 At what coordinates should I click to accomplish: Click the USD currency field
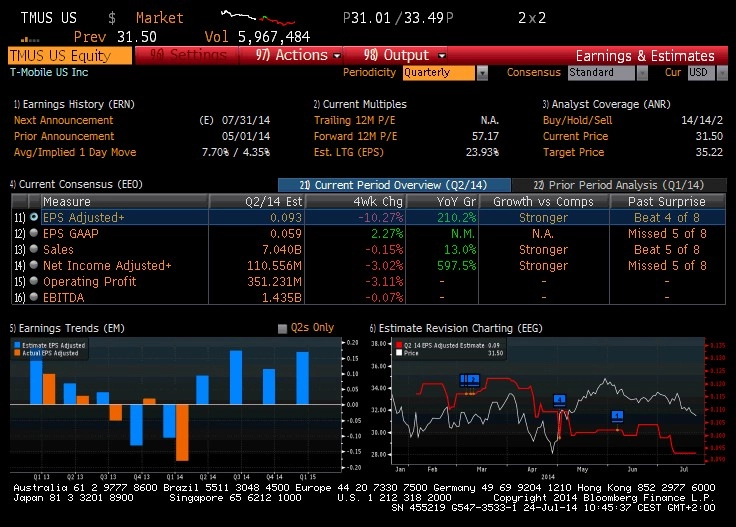(702, 73)
